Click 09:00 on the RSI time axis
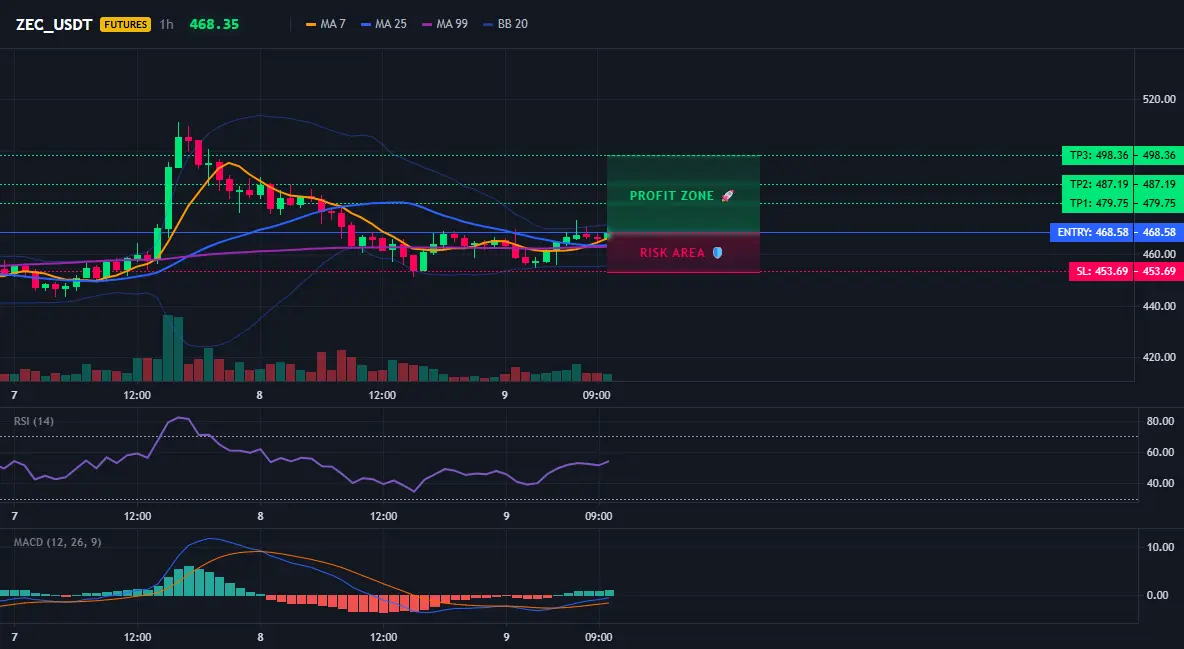 [598, 516]
